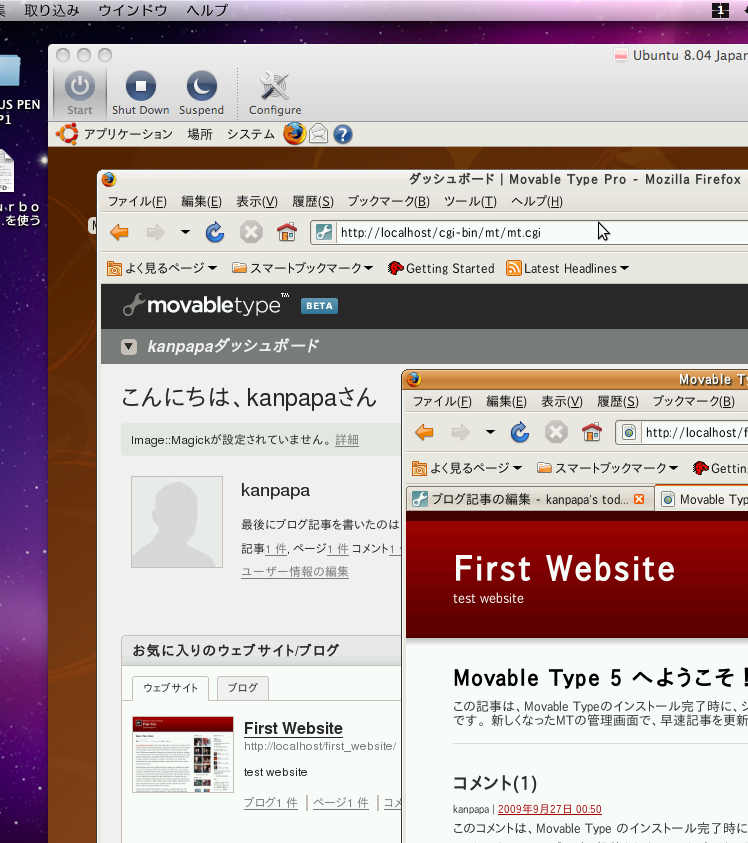Open the GNOME panel mail icon
The height and width of the screenshot is (843, 748).
click(319, 134)
